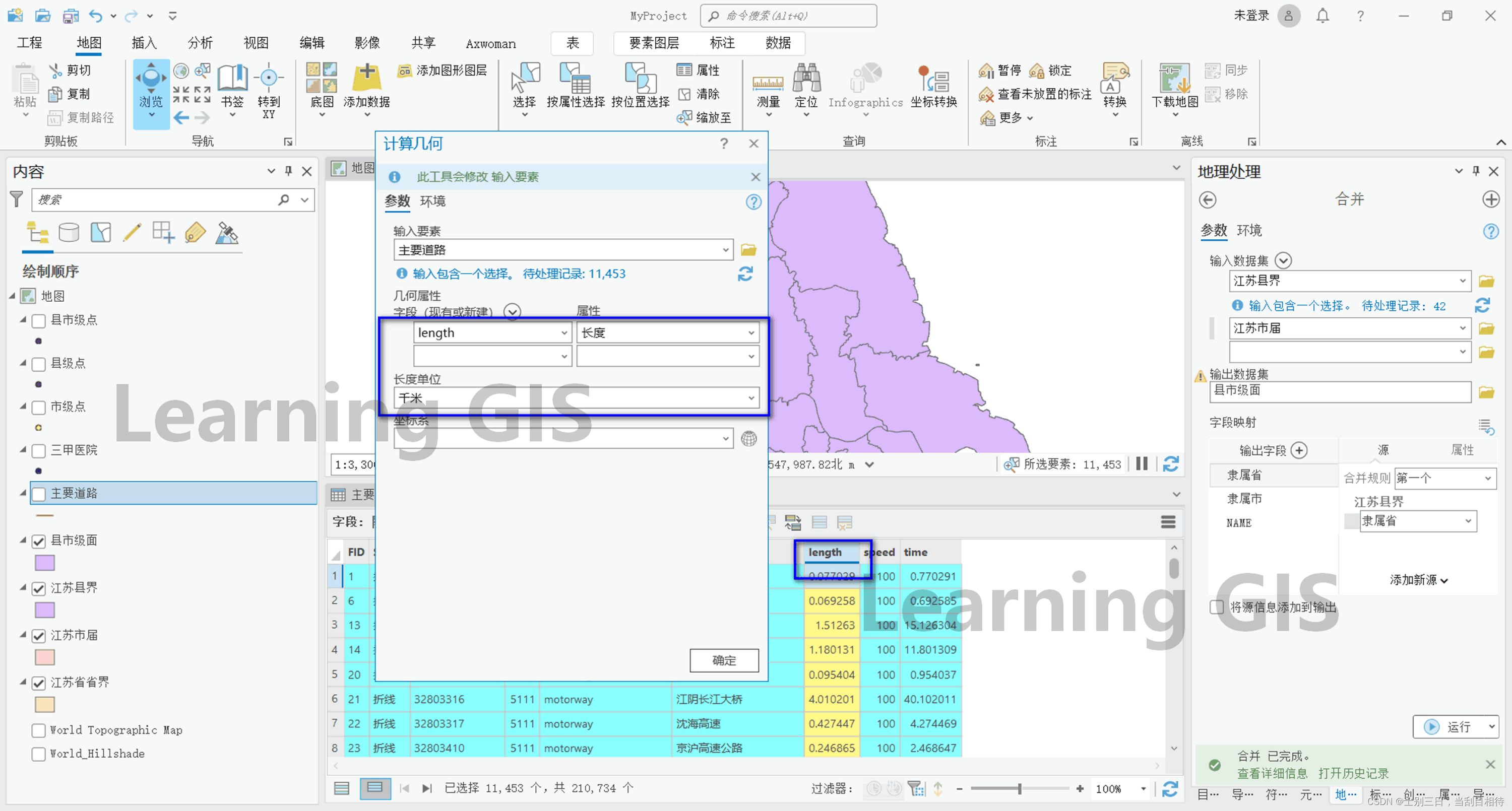The width and height of the screenshot is (1512, 811).
Task: Click the 查看详细信息 link
Action: click(x=1272, y=773)
